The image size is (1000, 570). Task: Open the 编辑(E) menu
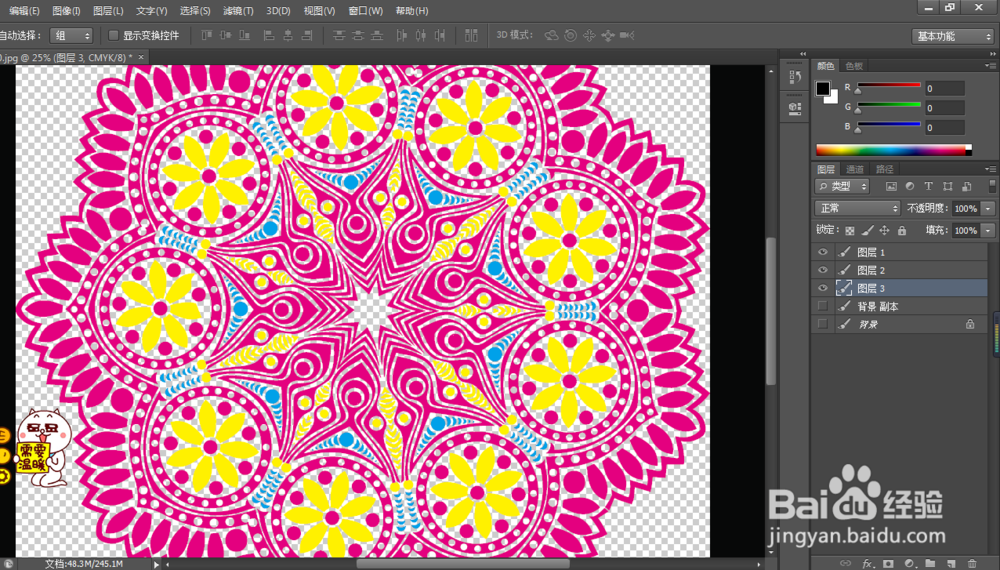coord(24,11)
